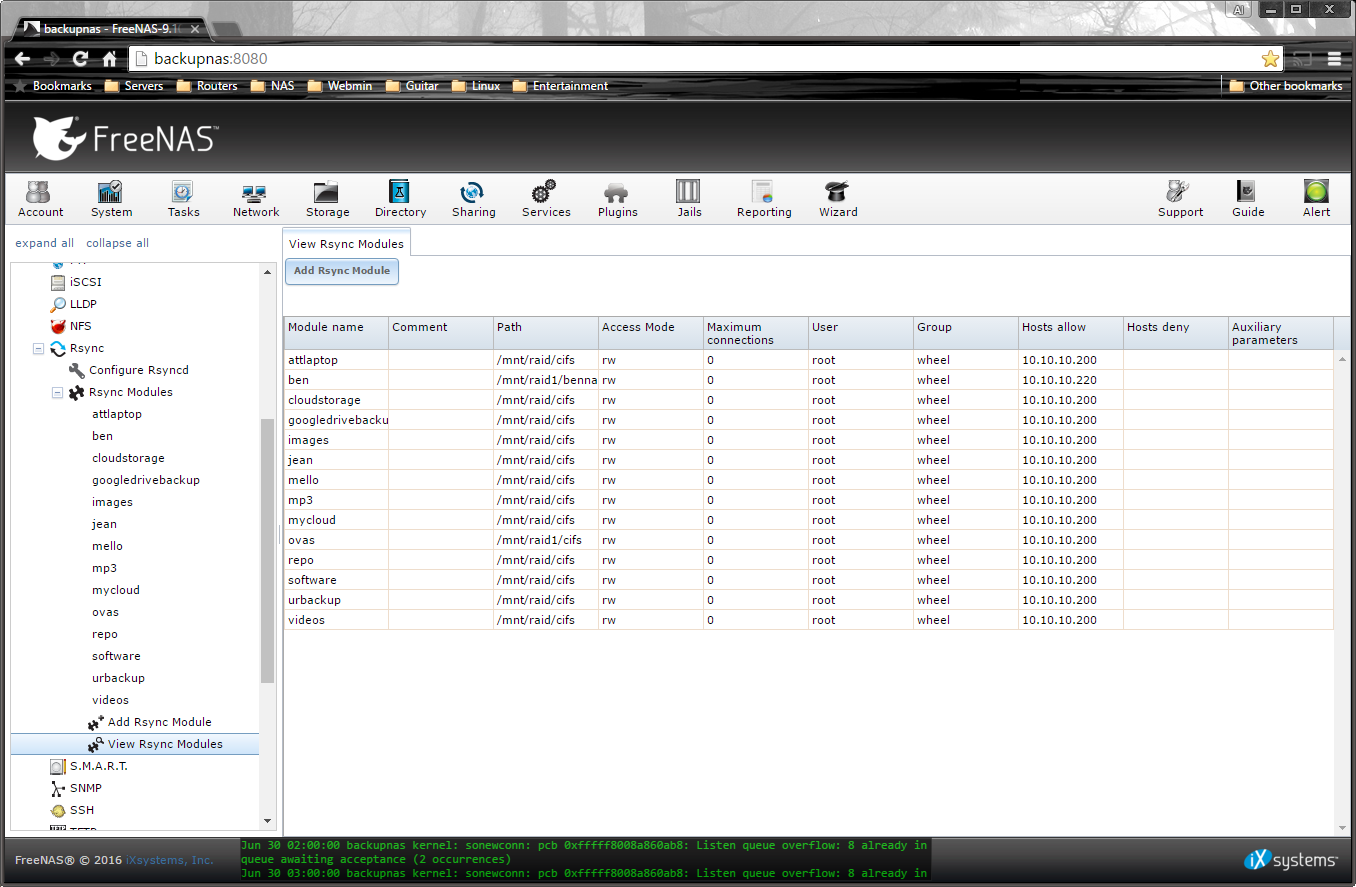Open Services via the gears icon

tap(546, 198)
